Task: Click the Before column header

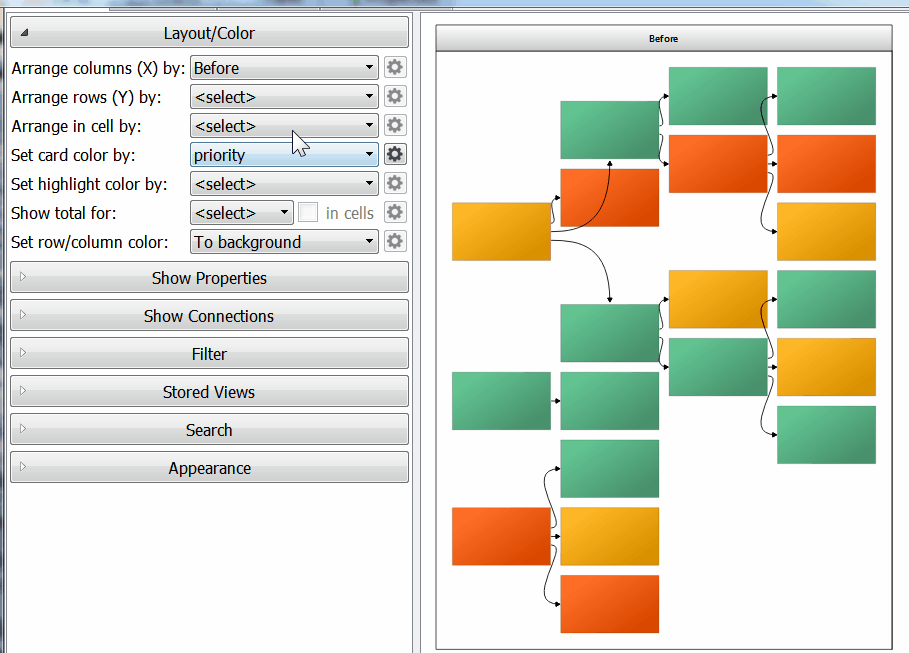Action: [x=663, y=39]
